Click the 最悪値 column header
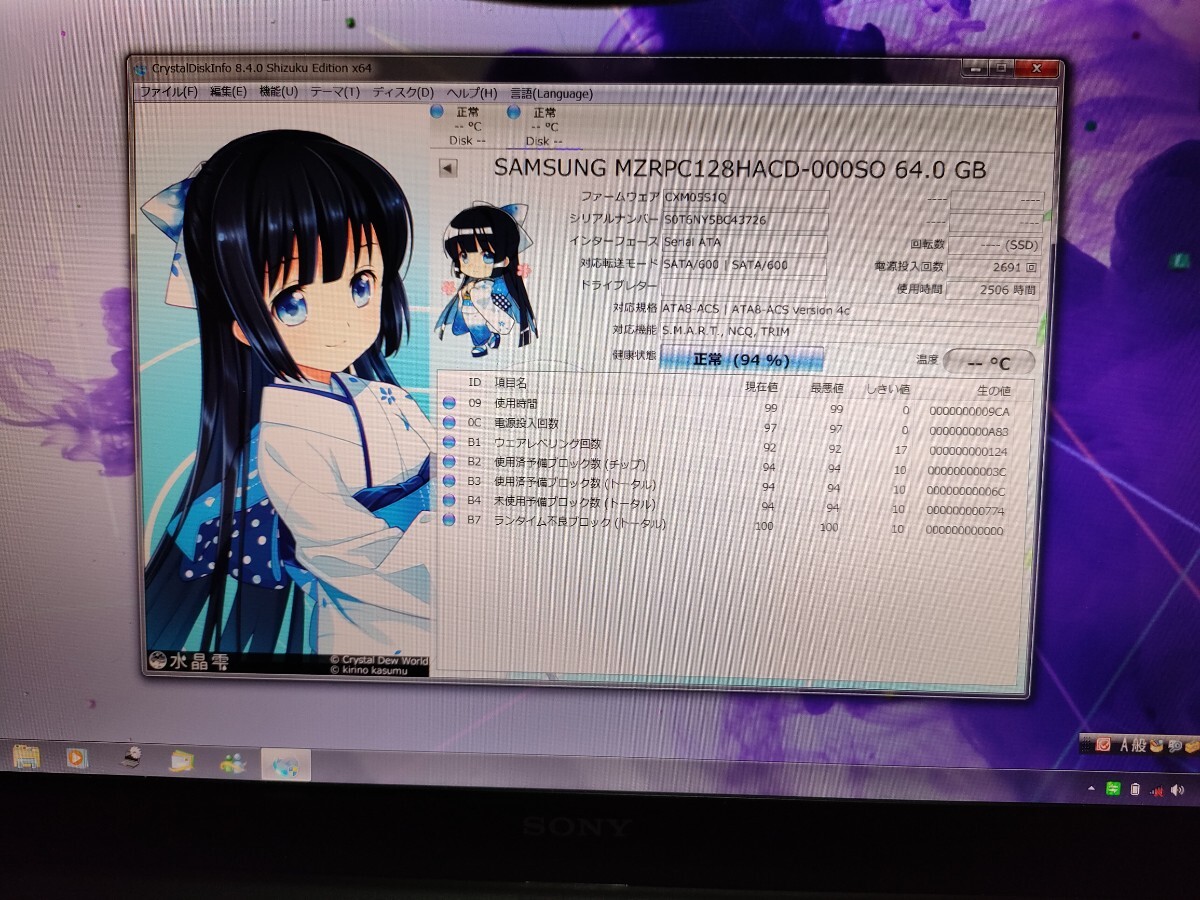Viewport: 1200px width, 900px height. pos(827,388)
